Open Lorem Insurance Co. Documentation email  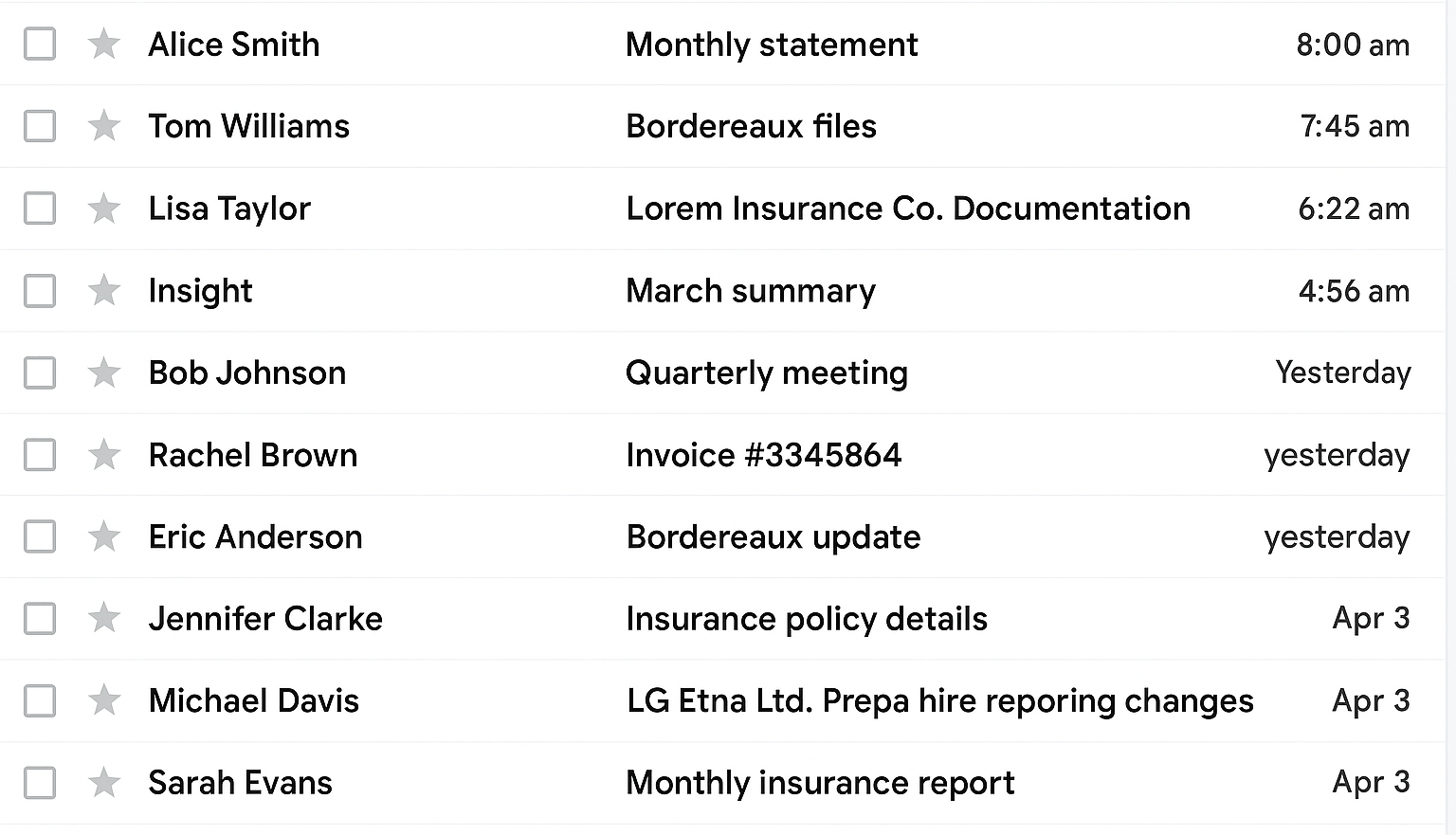[722, 209]
